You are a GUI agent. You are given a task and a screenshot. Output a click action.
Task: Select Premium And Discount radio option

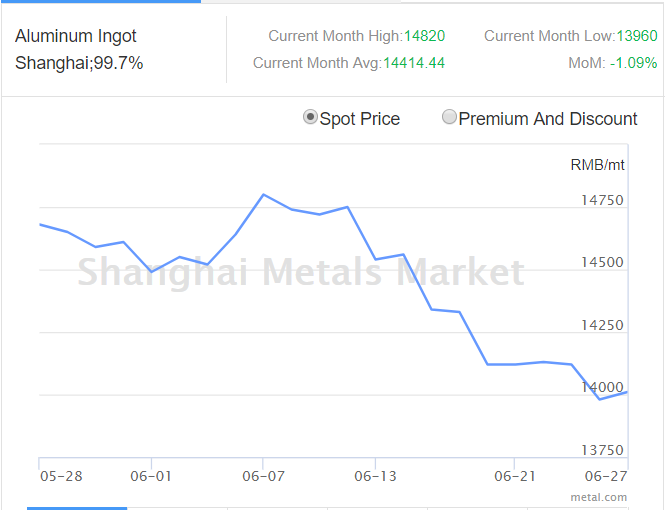(x=449, y=117)
